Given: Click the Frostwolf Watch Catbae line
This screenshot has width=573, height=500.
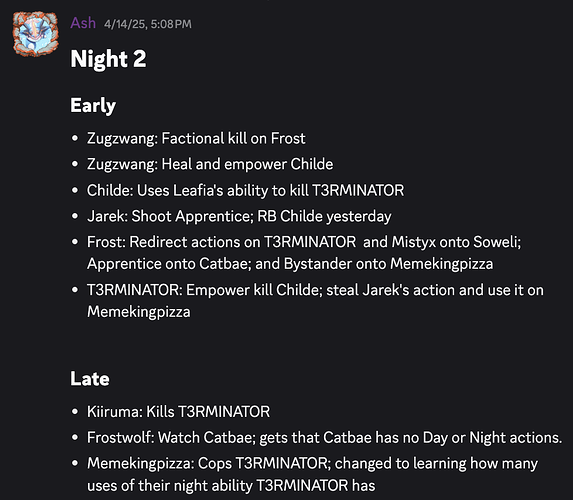Looking at the screenshot, I should pyautogui.click(x=325, y=438).
